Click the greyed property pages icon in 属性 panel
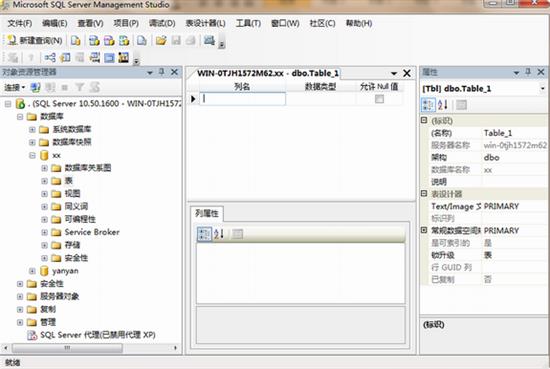The height and width of the screenshot is (369, 550). tap(461, 105)
